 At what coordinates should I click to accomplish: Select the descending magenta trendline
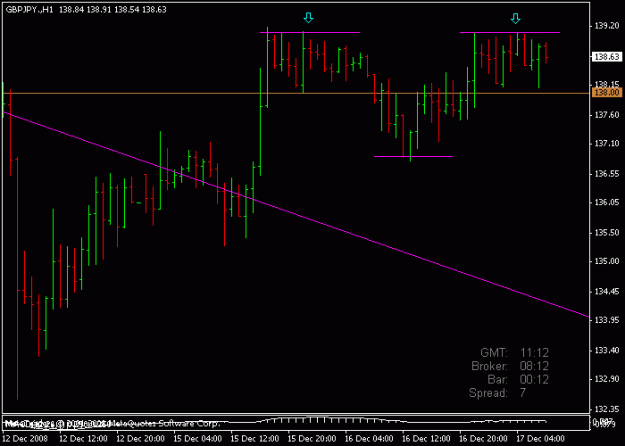[x=295, y=214]
